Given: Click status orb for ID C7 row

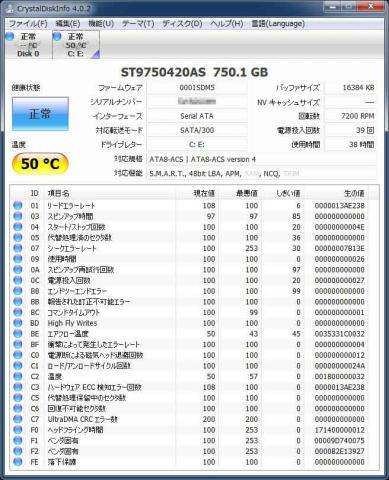Looking at the screenshot, I should coord(18,419).
